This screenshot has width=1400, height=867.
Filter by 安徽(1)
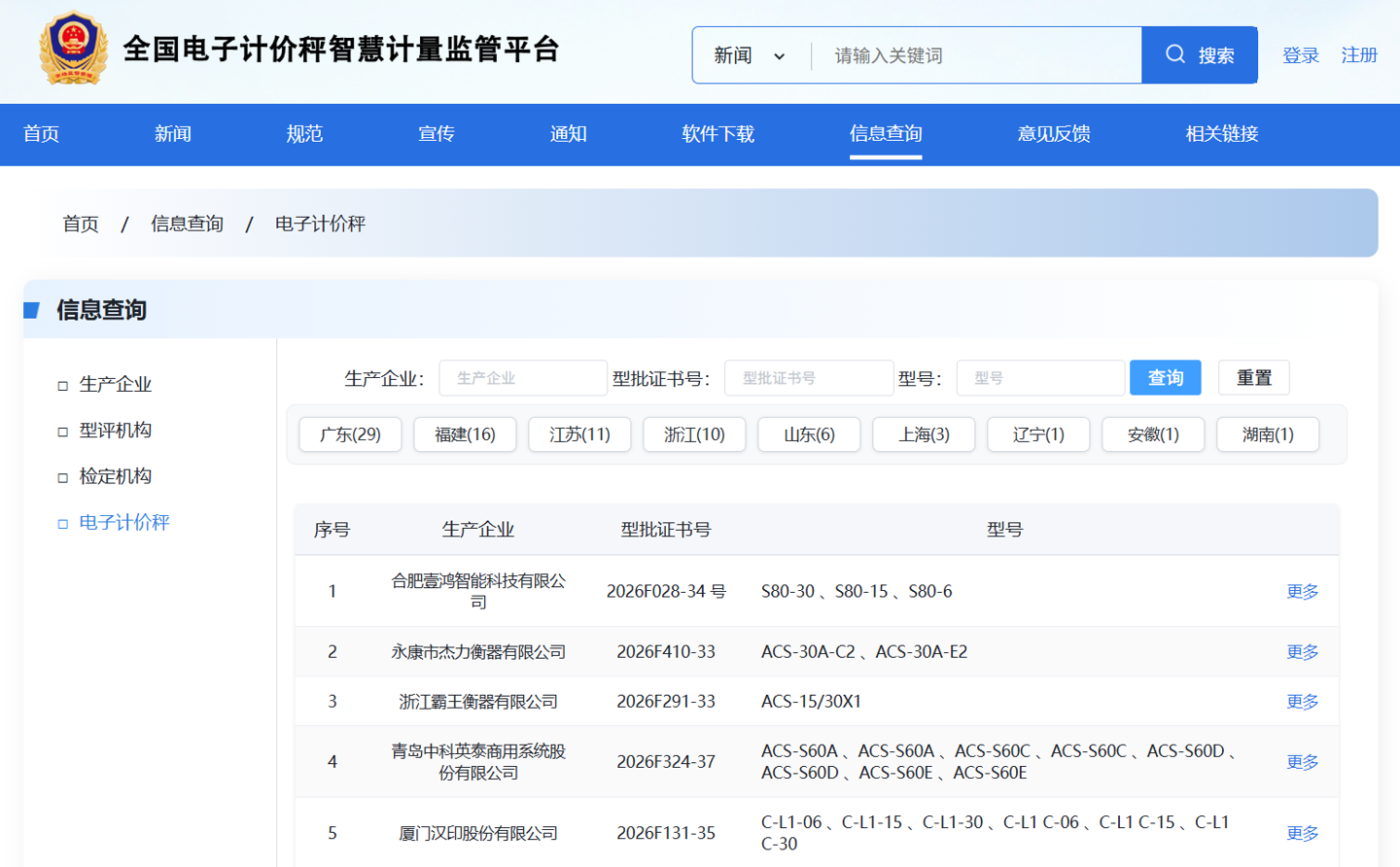[1153, 434]
